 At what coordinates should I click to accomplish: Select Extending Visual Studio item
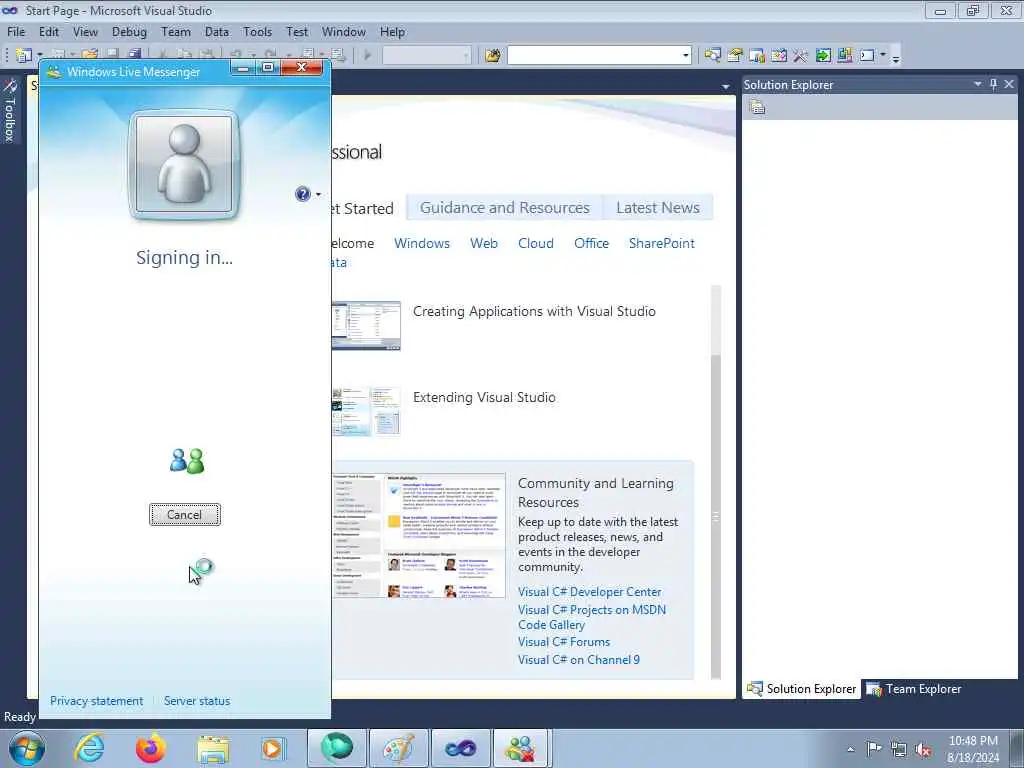click(484, 397)
